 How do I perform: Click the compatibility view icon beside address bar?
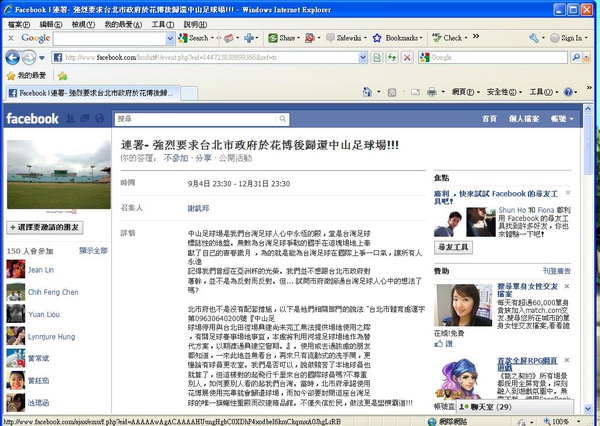click(x=377, y=58)
